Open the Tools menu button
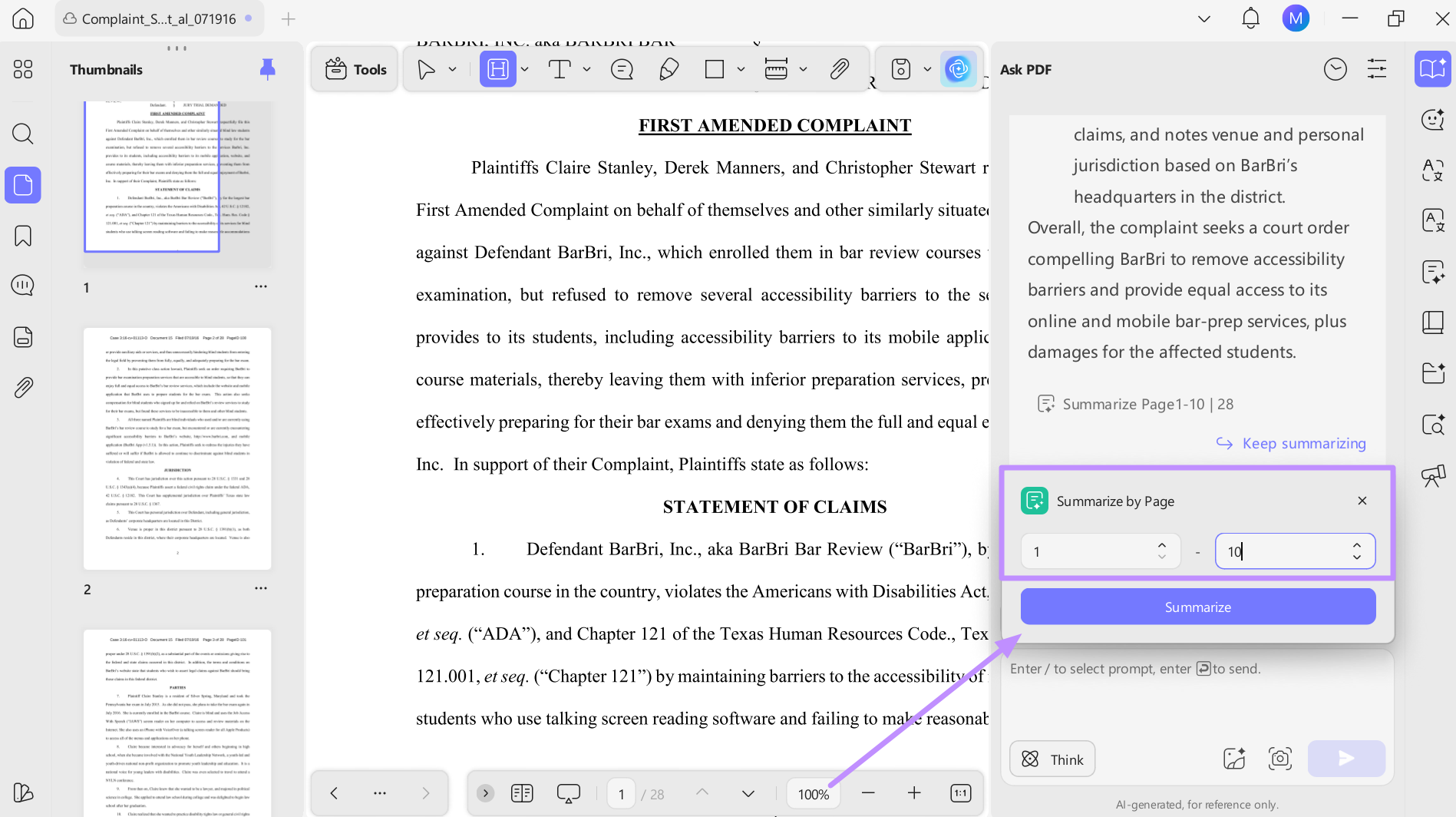The height and width of the screenshot is (817, 1456). pyautogui.click(x=355, y=69)
